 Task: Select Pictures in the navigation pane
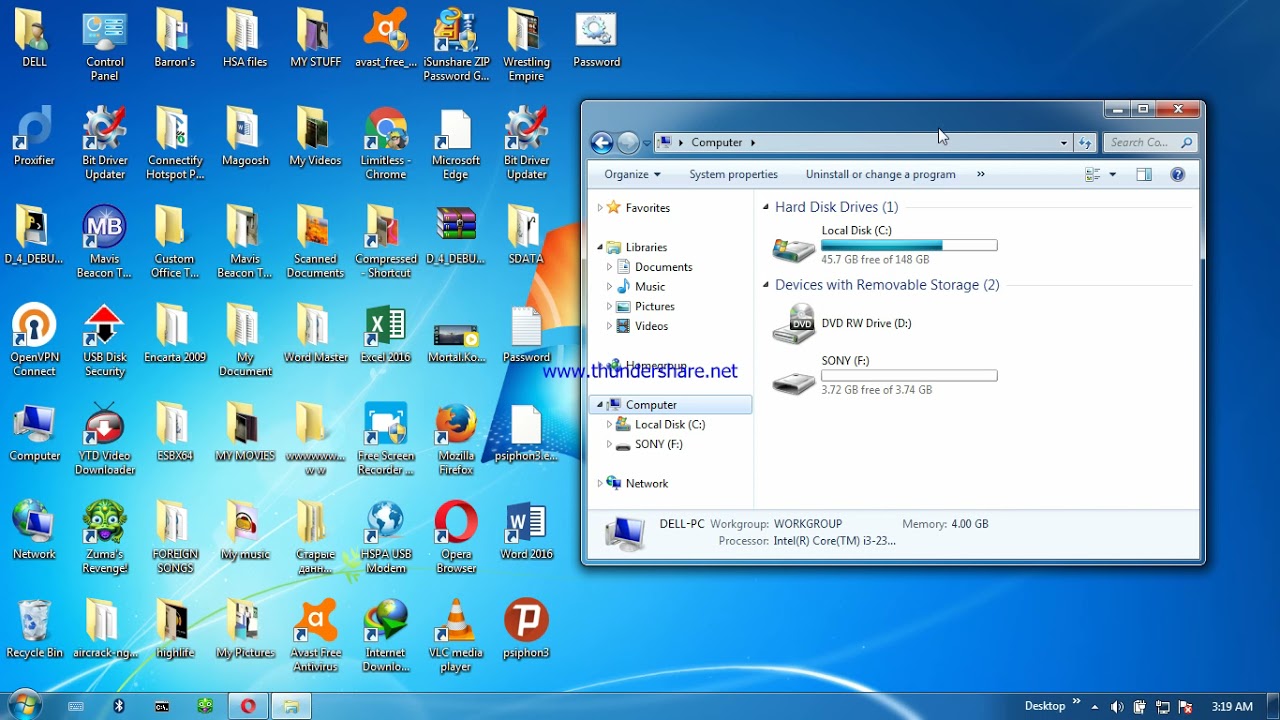(654, 306)
